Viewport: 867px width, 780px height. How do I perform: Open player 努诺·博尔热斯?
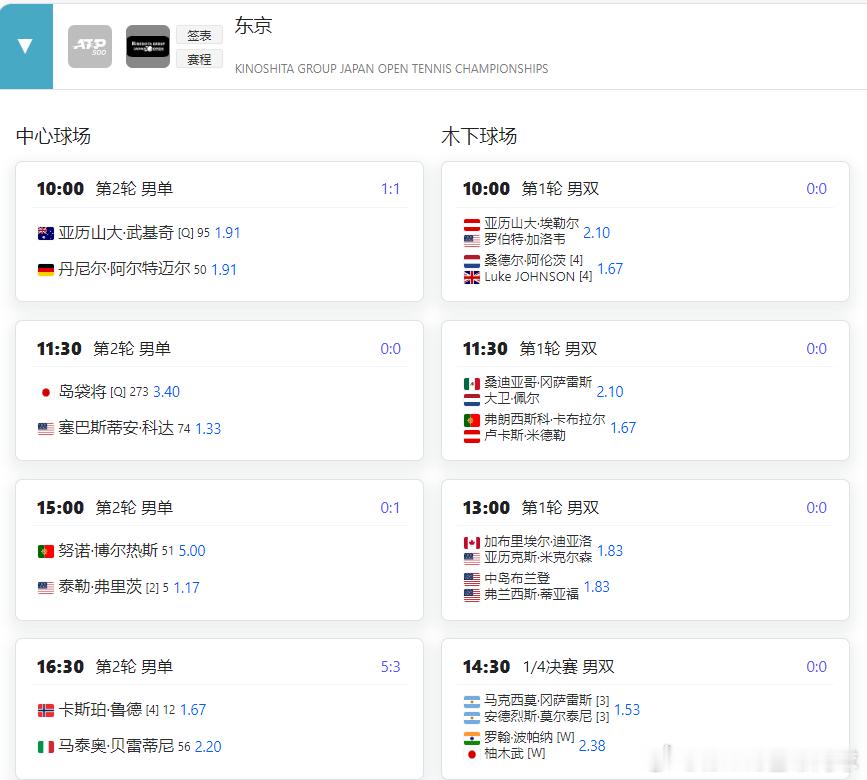click(x=108, y=551)
